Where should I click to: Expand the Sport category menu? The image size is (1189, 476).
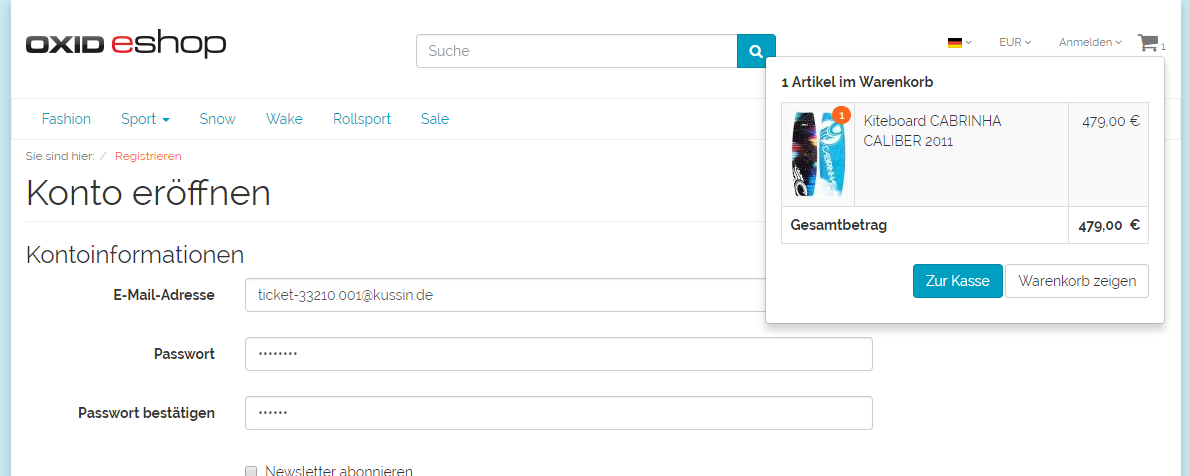pos(145,119)
